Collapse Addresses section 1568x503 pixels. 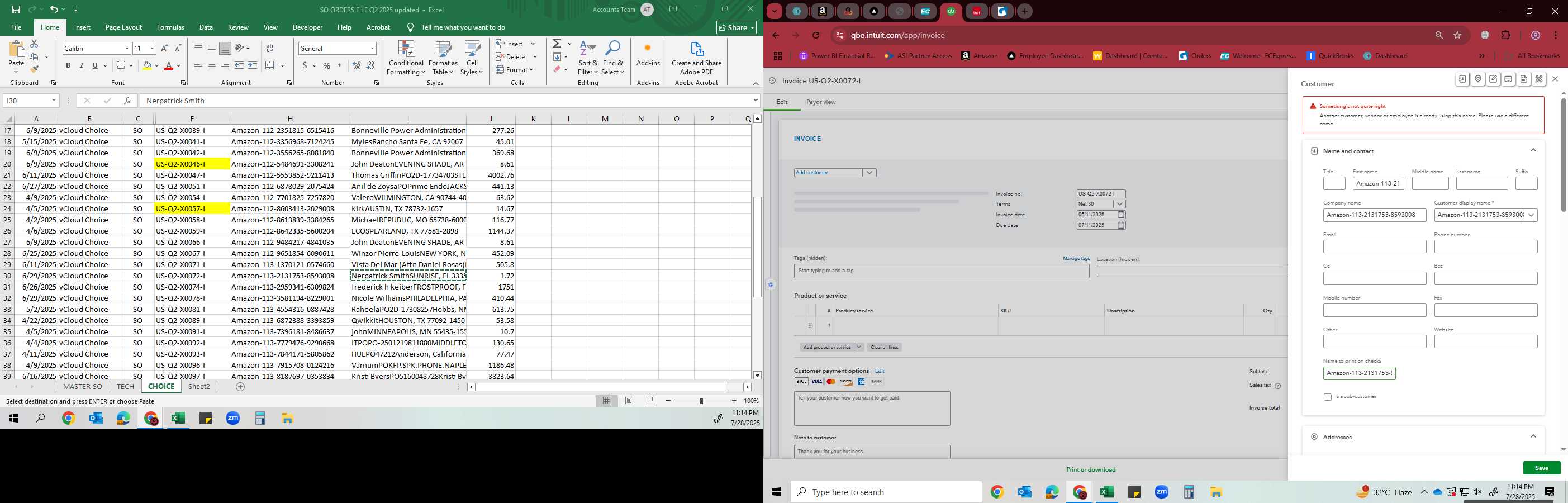(x=1533, y=436)
